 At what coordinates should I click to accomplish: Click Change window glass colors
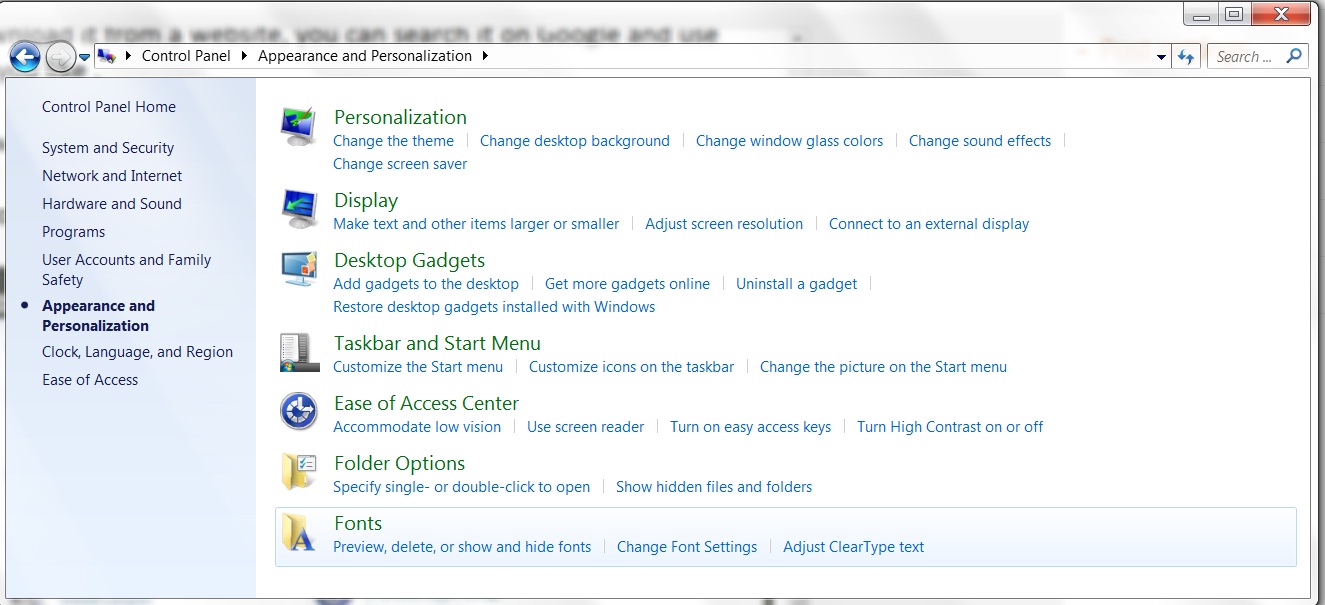(789, 141)
